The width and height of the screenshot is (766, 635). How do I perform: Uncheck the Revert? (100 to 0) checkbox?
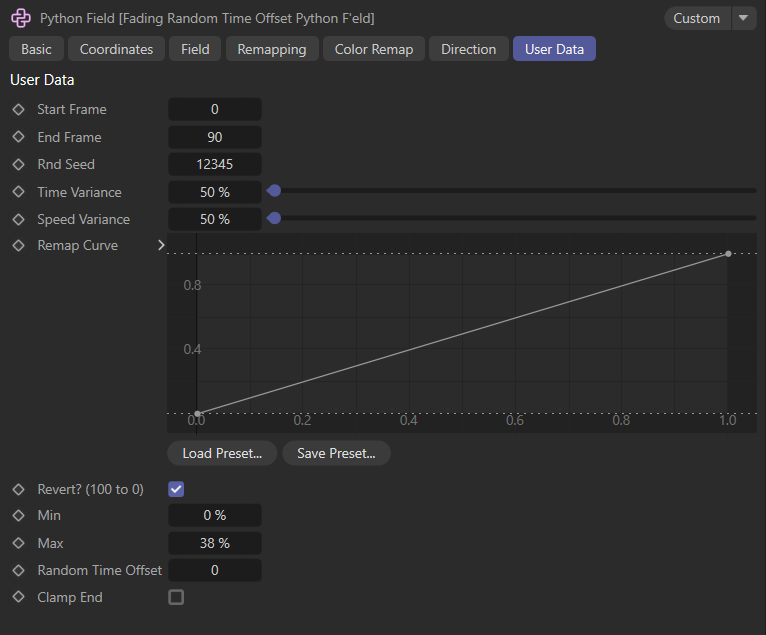pyautogui.click(x=176, y=489)
